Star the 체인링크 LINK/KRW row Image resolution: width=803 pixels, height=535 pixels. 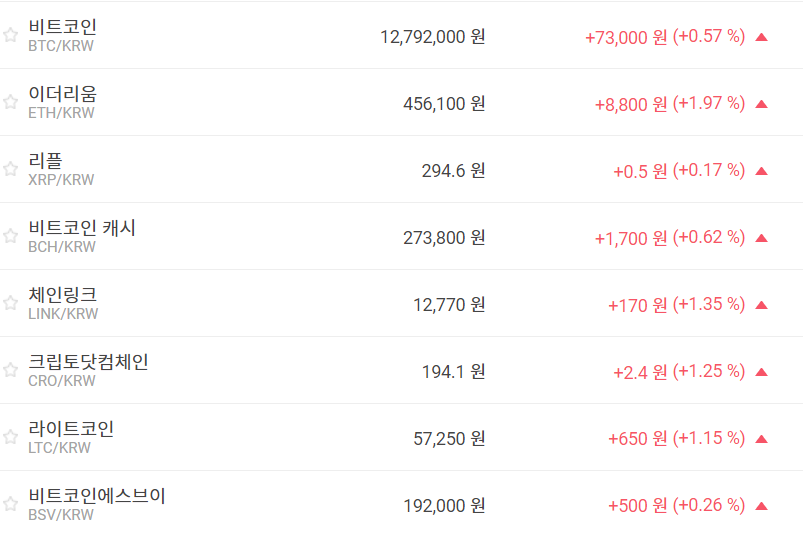[10, 303]
